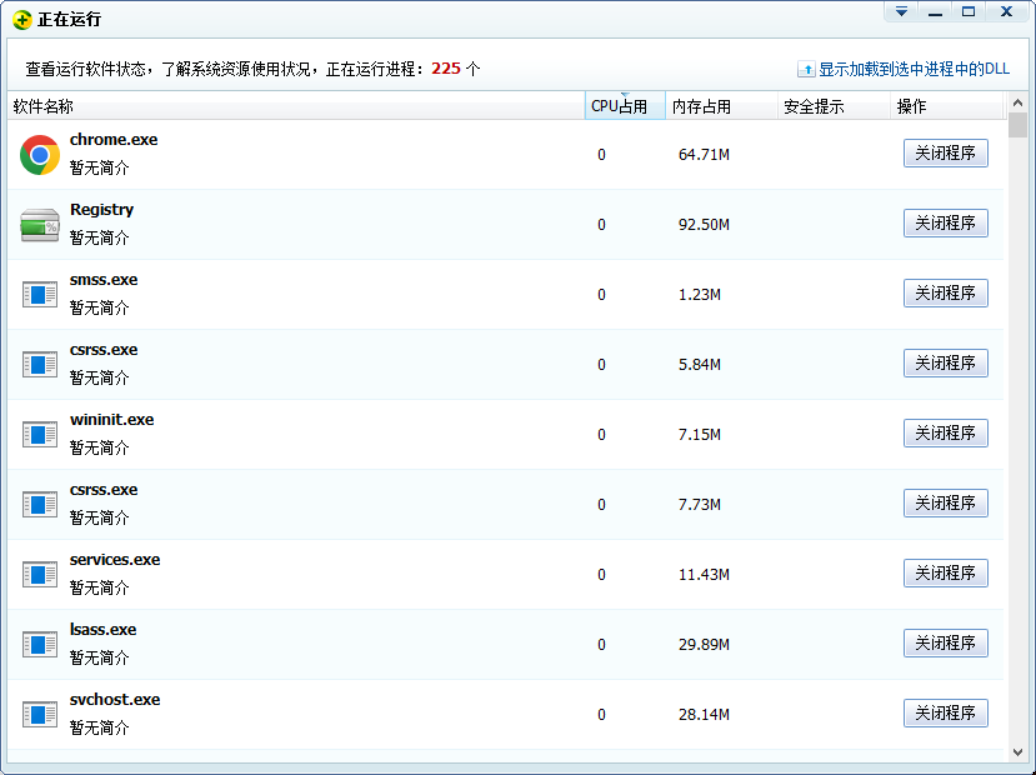
Task: Click the smss.exe process icon
Action: point(40,294)
